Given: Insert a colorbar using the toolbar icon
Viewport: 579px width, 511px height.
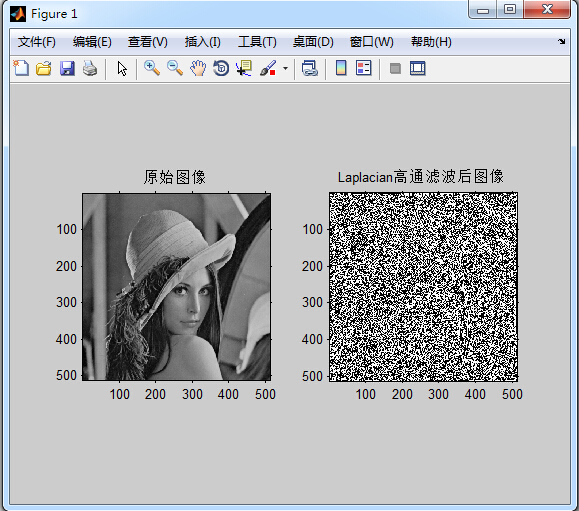Looking at the screenshot, I should [x=341, y=68].
